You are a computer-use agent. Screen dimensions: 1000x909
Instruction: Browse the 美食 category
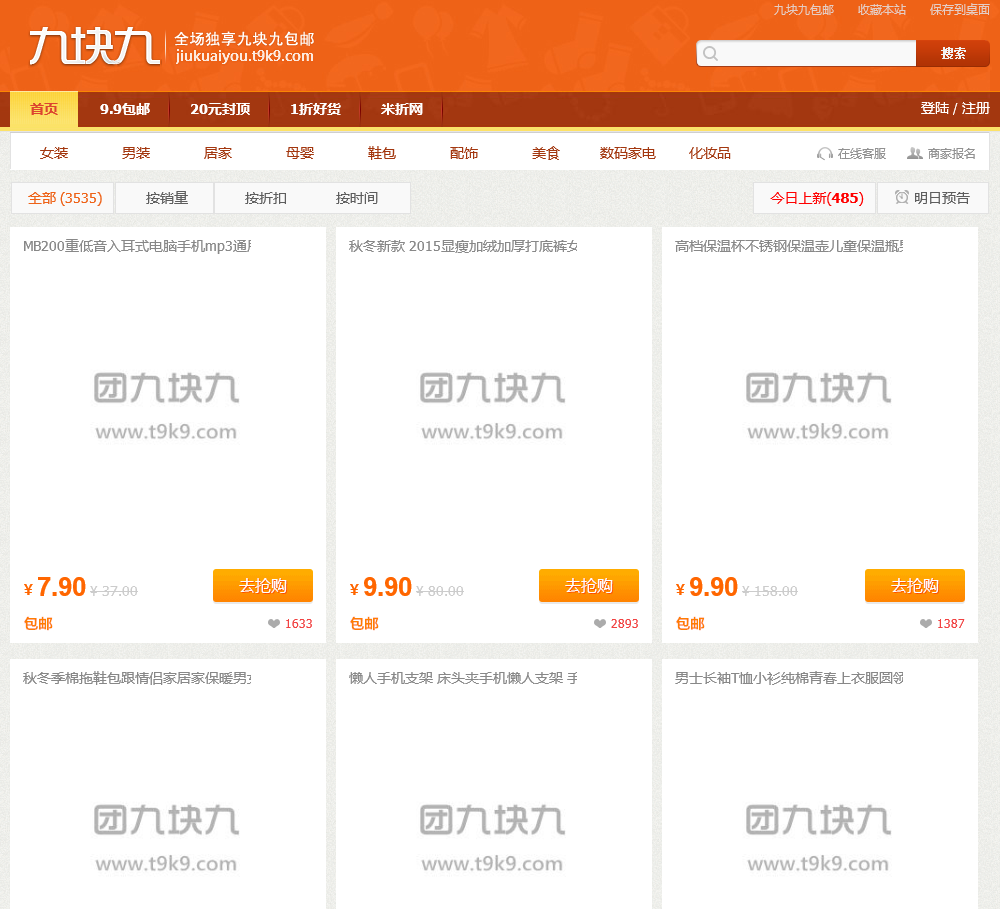point(545,153)
